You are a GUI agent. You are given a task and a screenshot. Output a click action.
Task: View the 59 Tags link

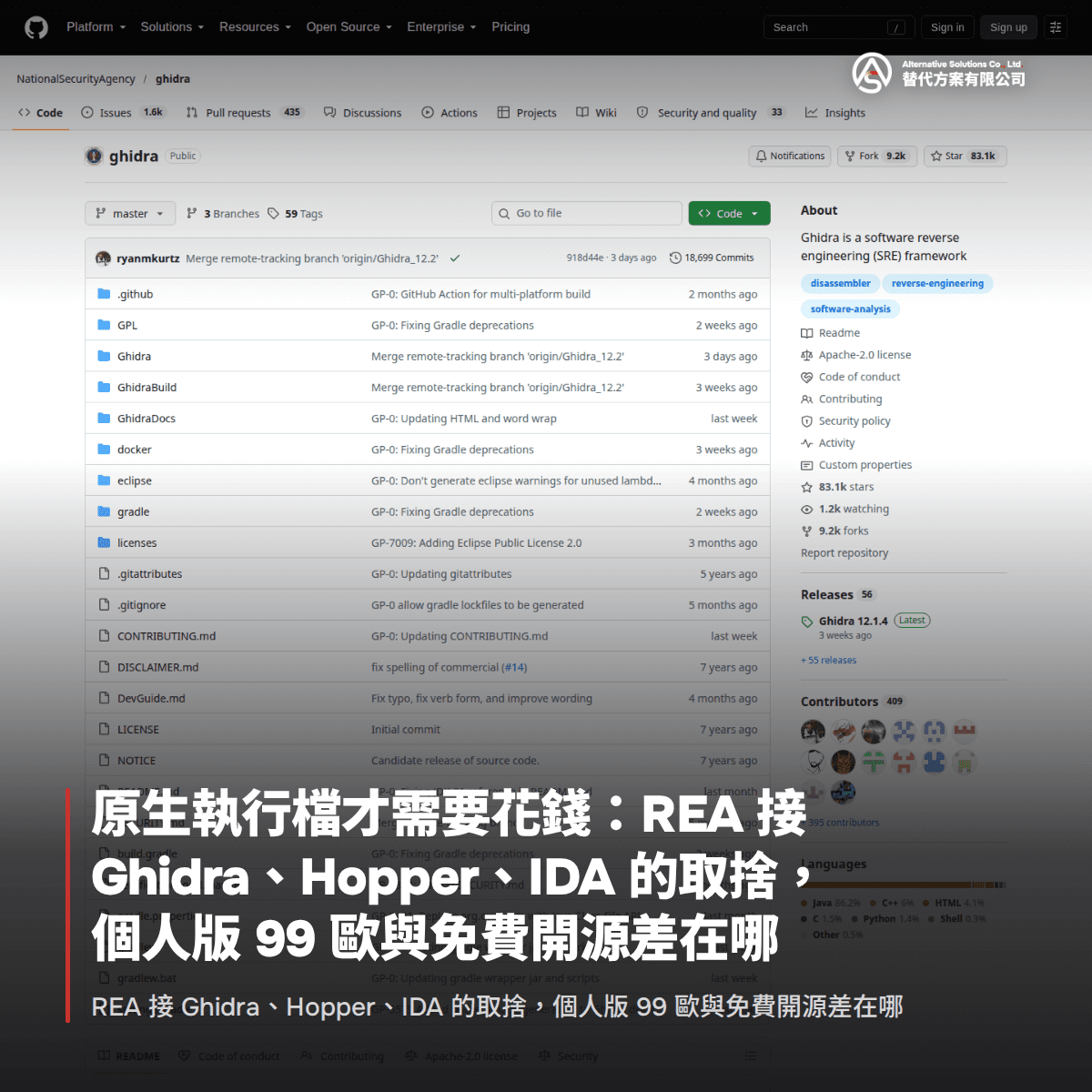coord(295,214)
